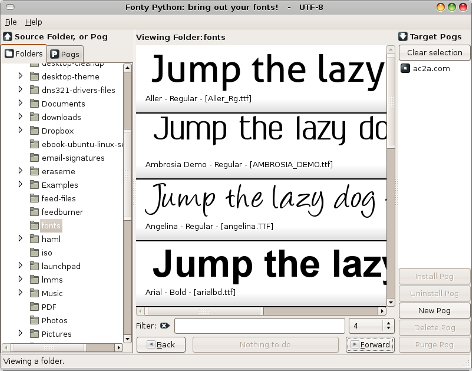Clear the filter with the X icon
This screenshot has width=472, height=371.
165,326
